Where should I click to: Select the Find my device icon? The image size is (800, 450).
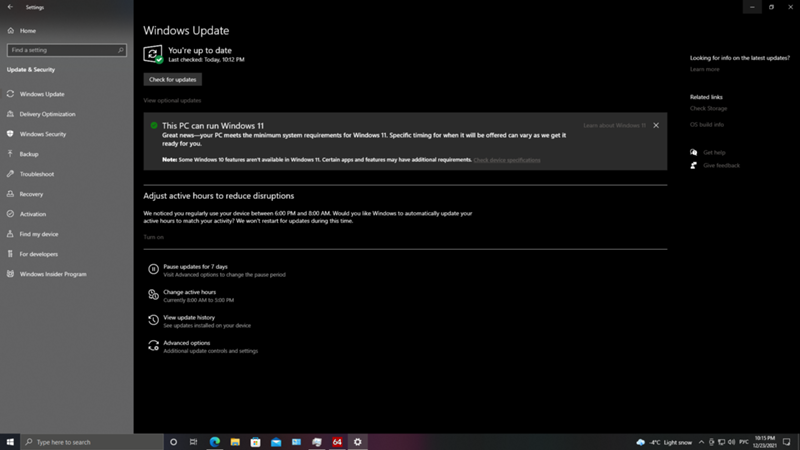pyautogui.click(x=10, y=234)
